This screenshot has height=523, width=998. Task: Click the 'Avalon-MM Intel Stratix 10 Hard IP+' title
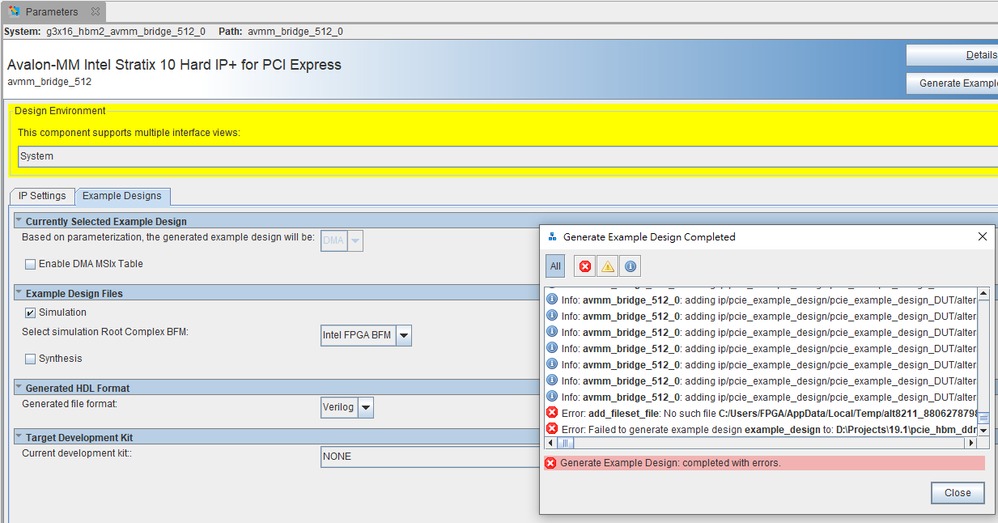coord(174,65)
